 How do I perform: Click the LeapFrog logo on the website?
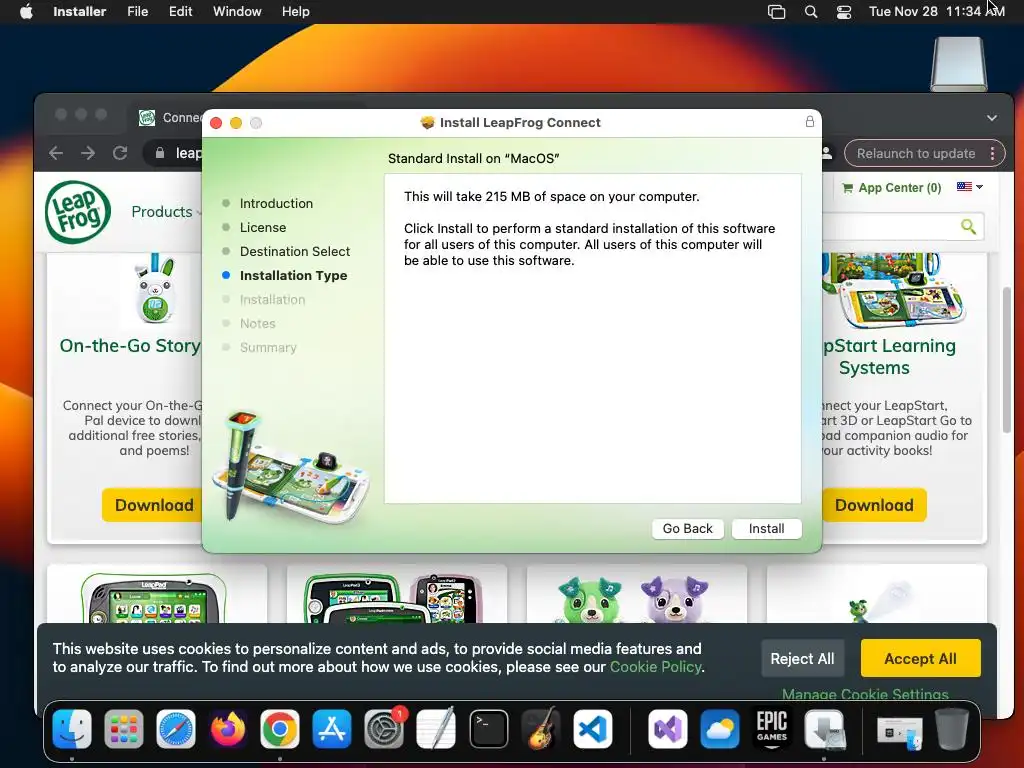point(78,212)
